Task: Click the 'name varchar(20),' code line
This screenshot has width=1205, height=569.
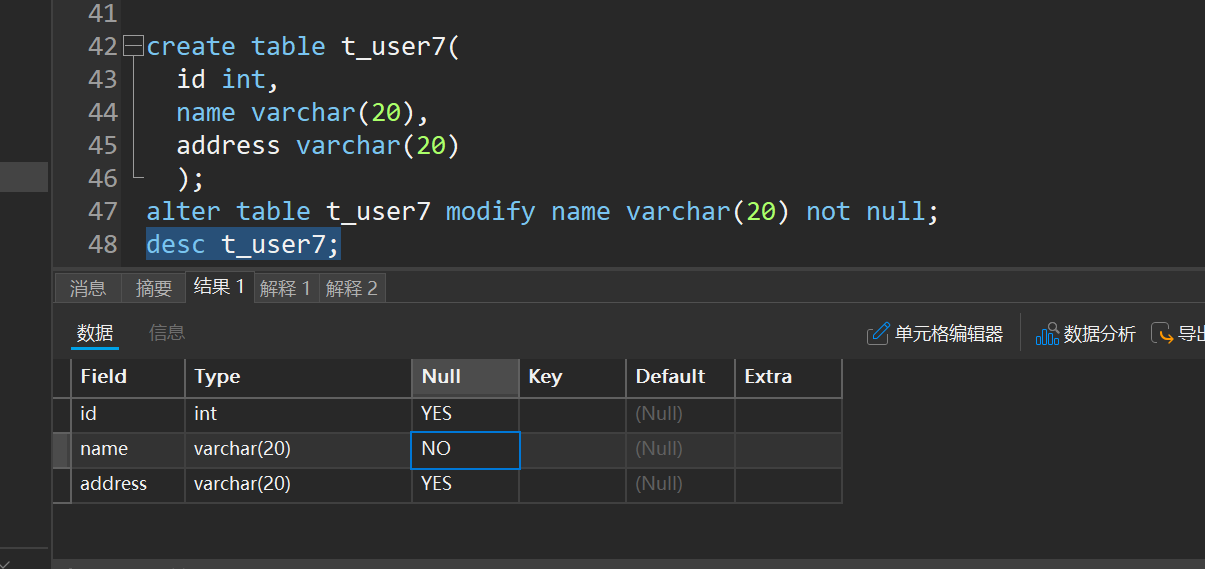Action: [303, 113]
